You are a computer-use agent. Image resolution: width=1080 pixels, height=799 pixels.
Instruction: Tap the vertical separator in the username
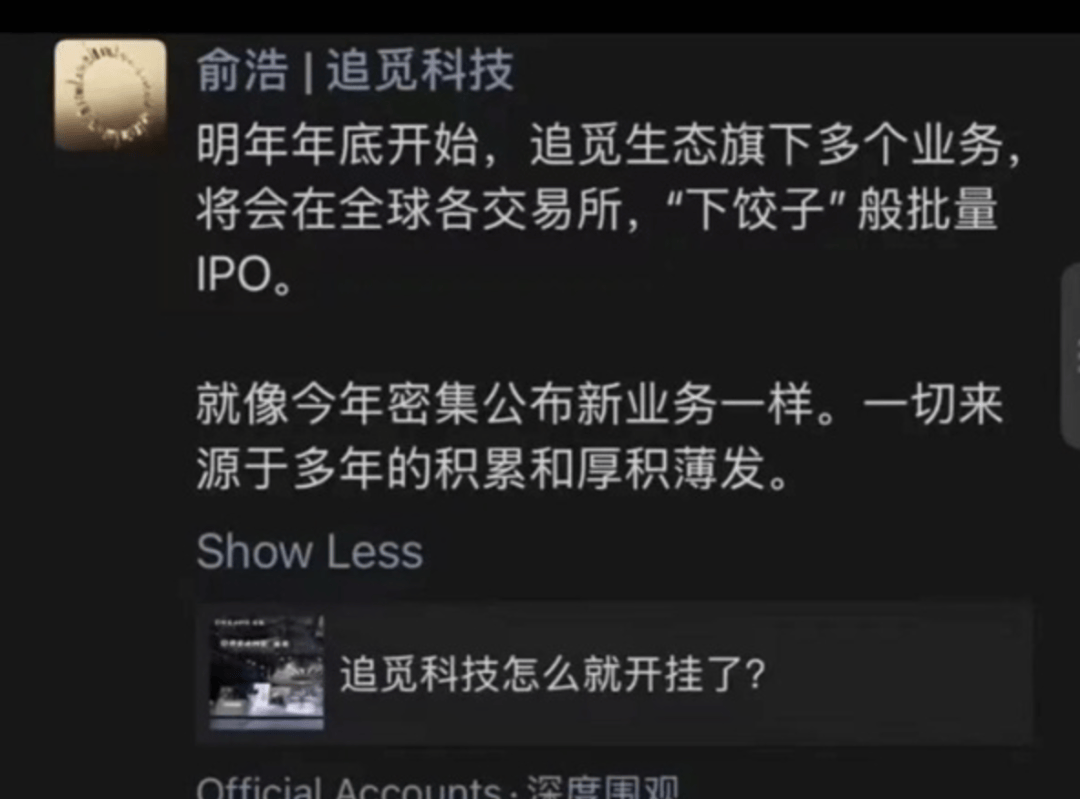307,72
